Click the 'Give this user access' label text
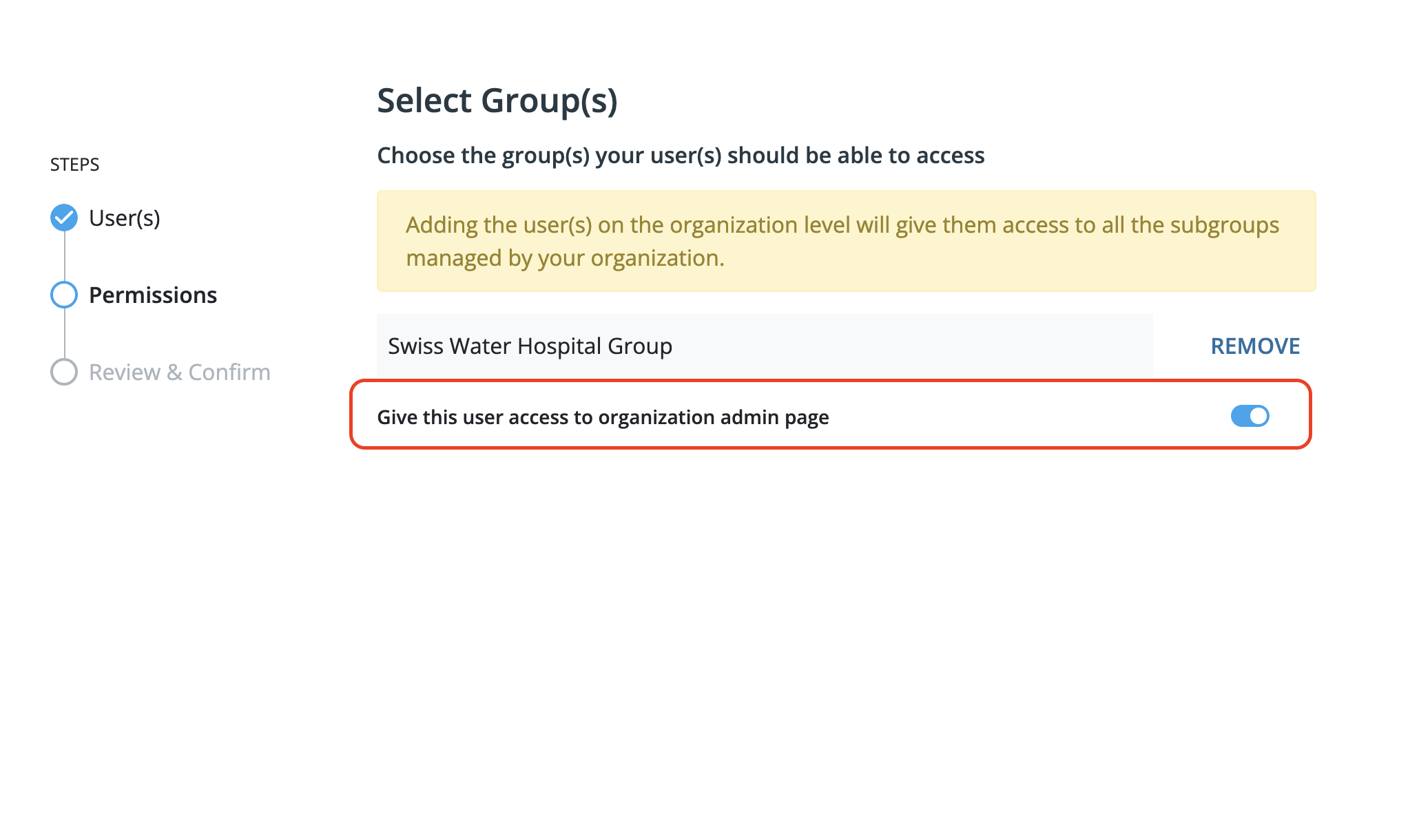The image size is (1419, 840). [x=603, y=417]
